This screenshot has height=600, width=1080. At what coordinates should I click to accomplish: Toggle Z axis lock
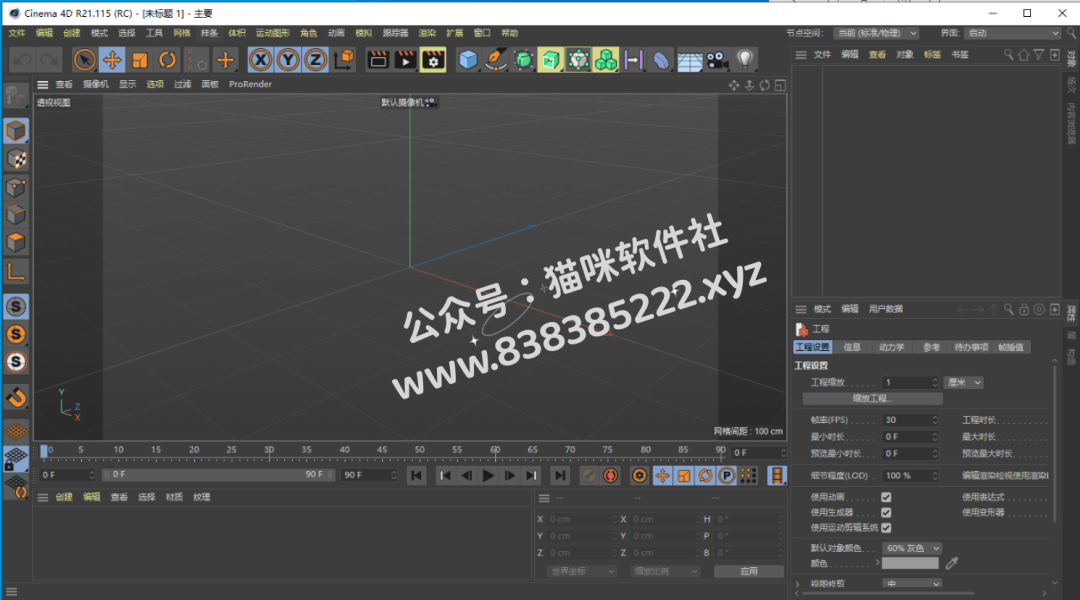tap(315, 60)
